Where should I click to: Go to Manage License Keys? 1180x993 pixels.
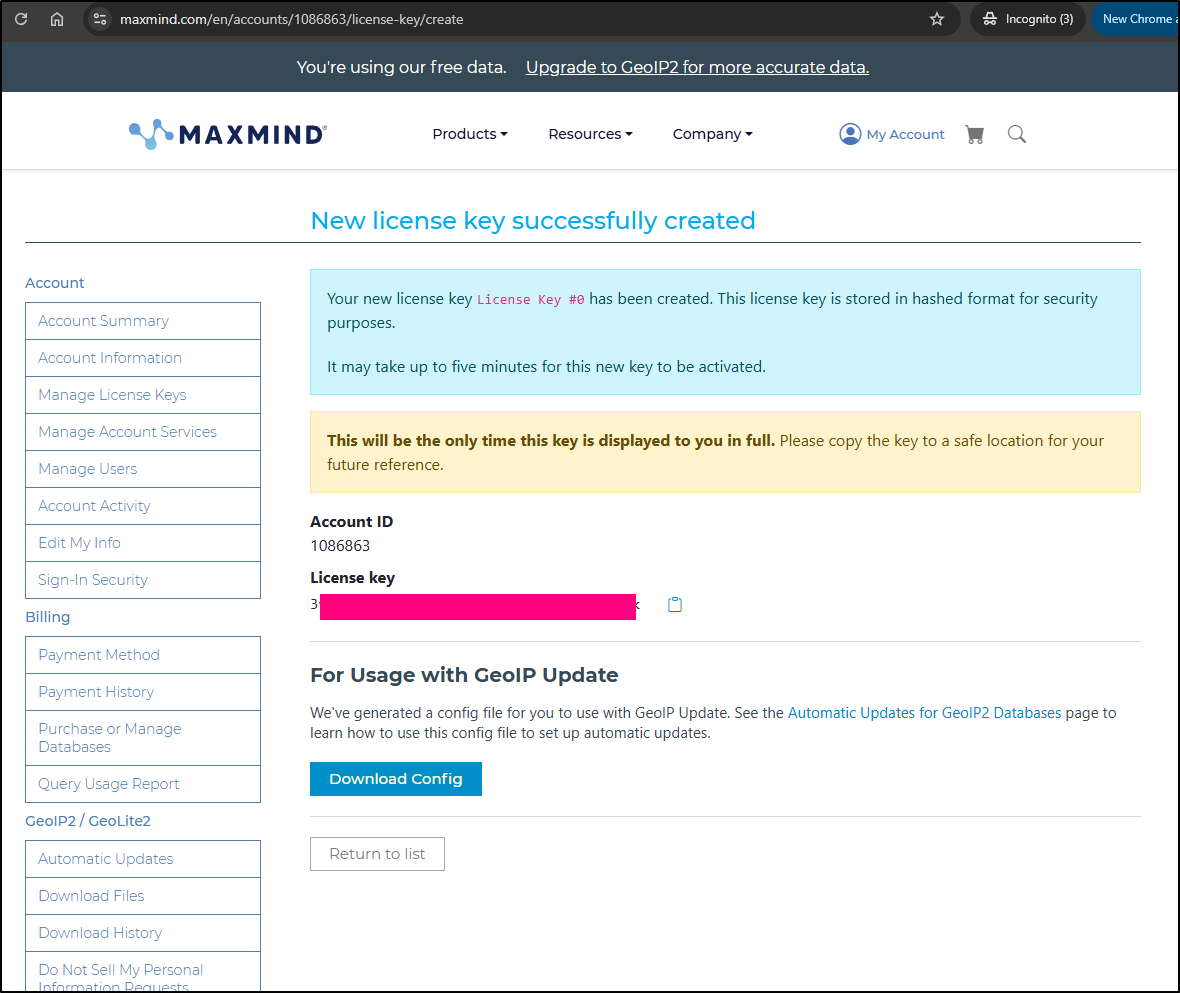coord(143,395)
